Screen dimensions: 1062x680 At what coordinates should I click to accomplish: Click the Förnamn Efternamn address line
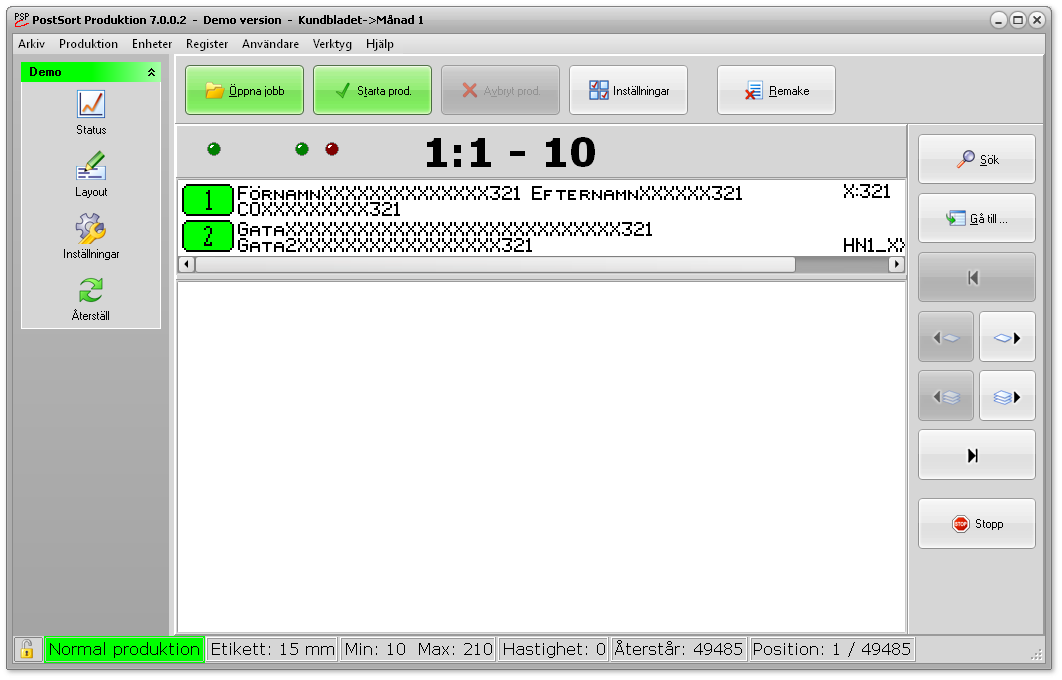pos(490,194)
